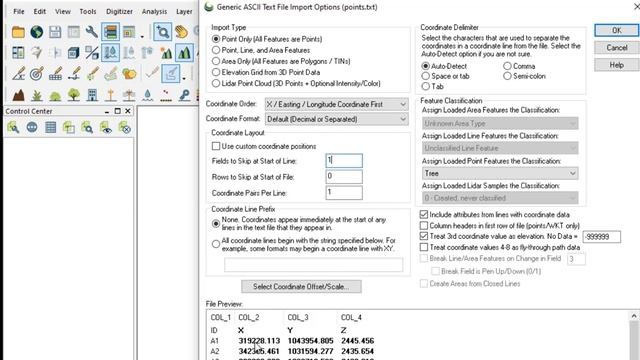
Task: Select the Zoom magnifier tool
Action: [162, 32]
